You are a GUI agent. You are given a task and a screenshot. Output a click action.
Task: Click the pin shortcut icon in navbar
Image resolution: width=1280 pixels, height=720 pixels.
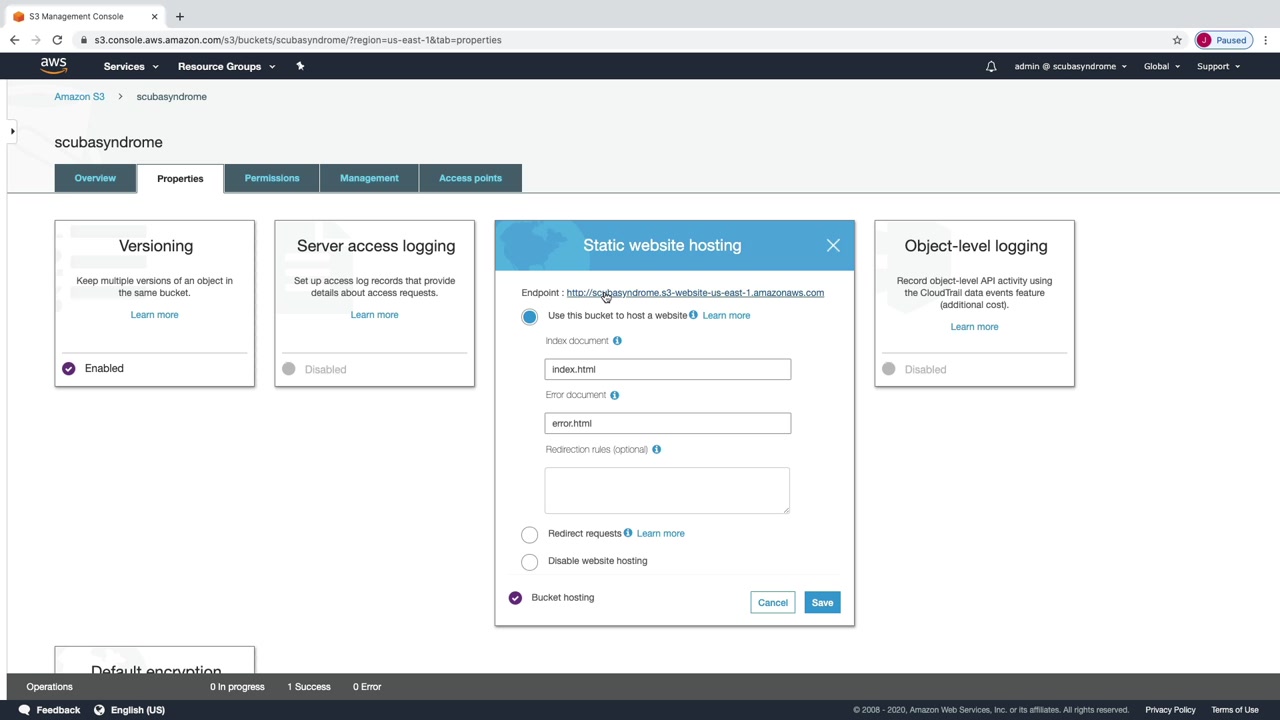tap(300, 66)
